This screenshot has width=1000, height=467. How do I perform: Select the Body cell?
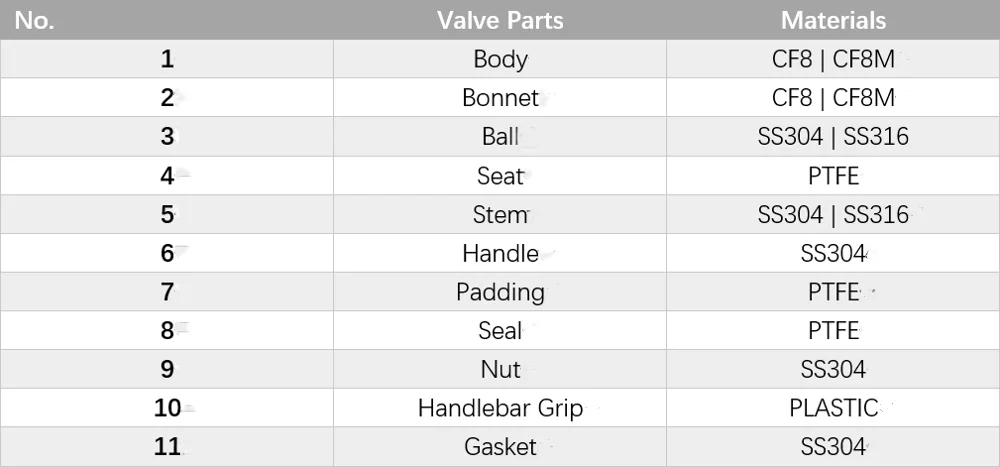[x=500, y=59]
